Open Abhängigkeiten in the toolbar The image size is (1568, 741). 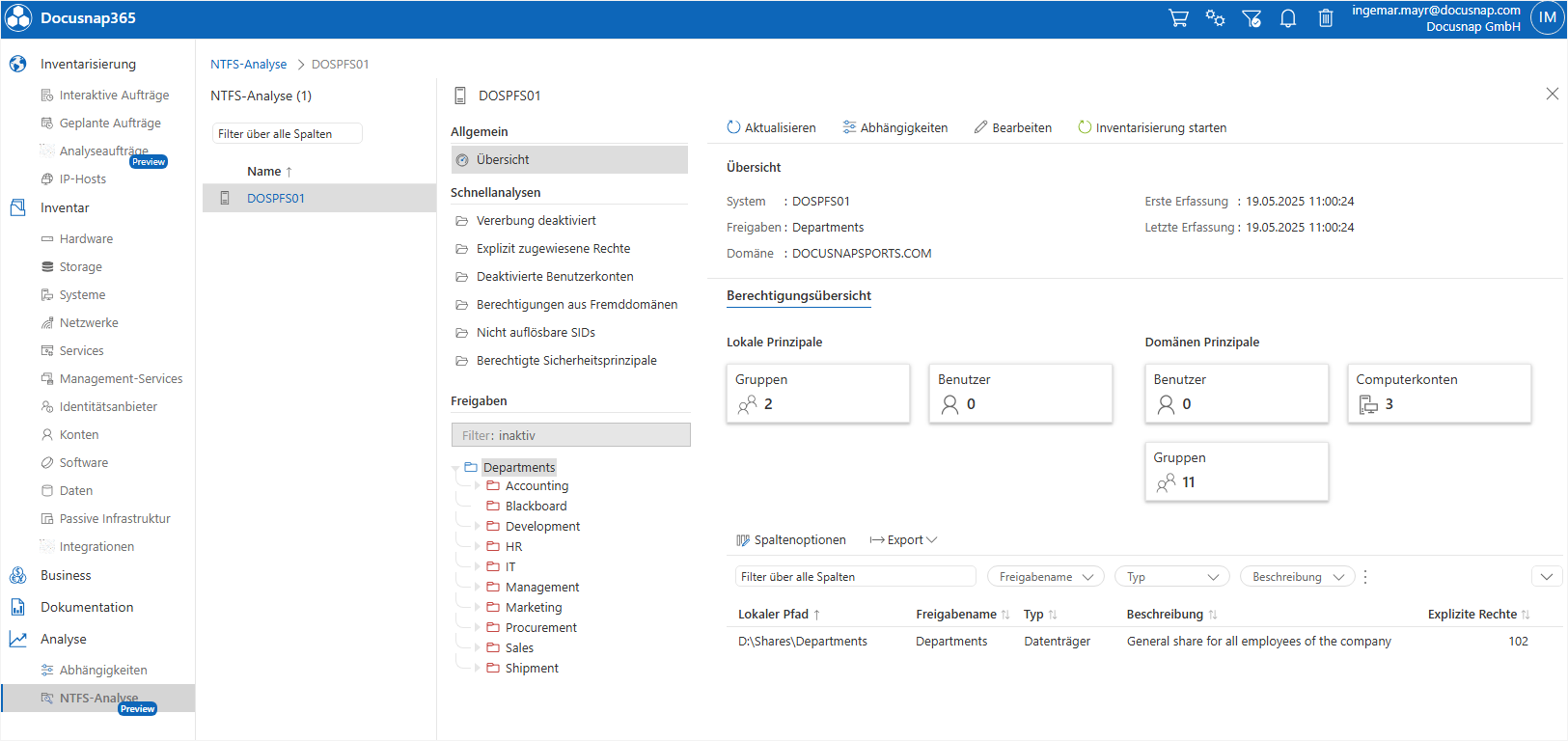(894, 127)
